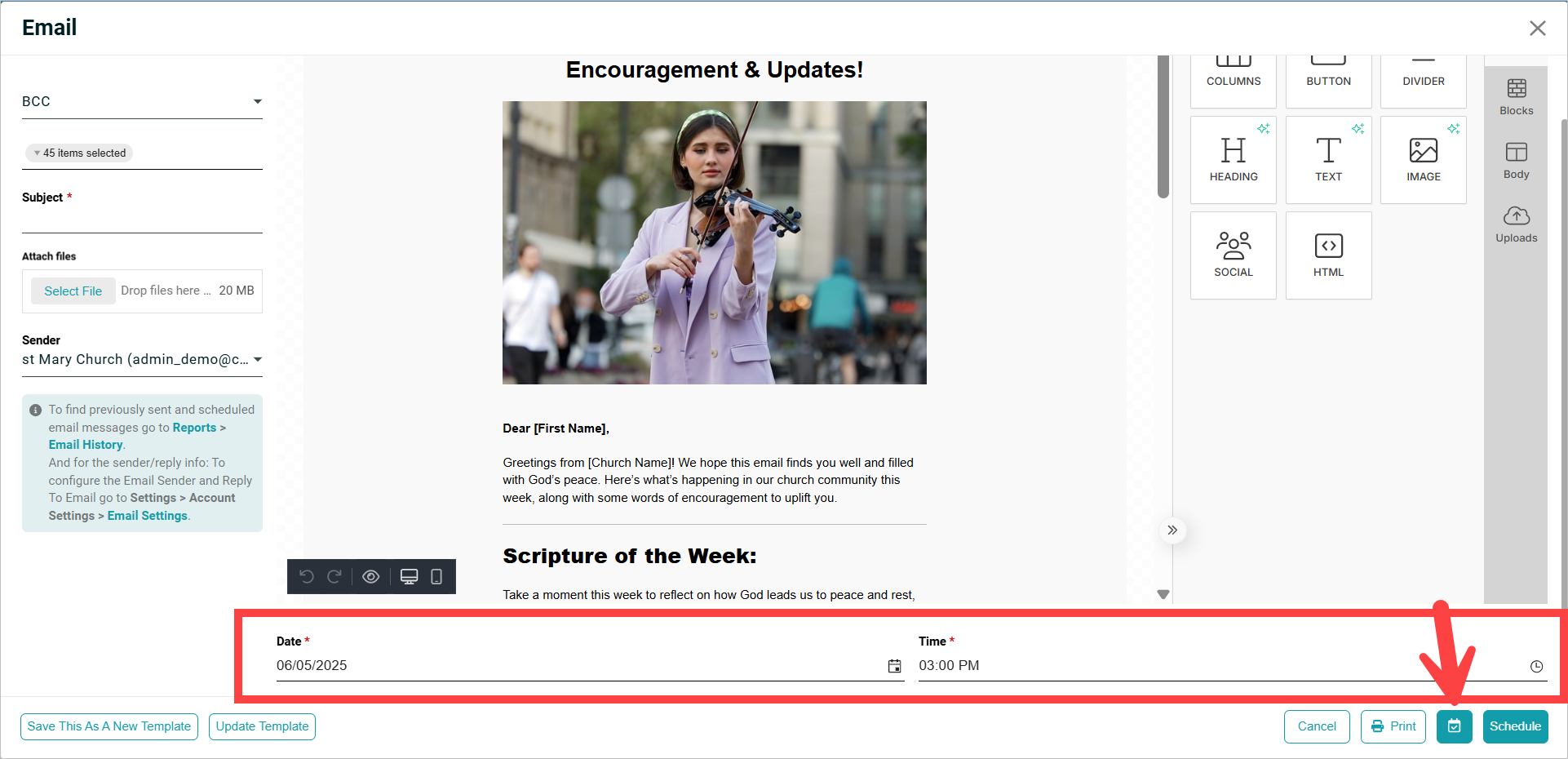Image resolution: width=1568 pixels, height=759 pixels.
Task: Open the Uploads tab
Action: [1516, 224]
